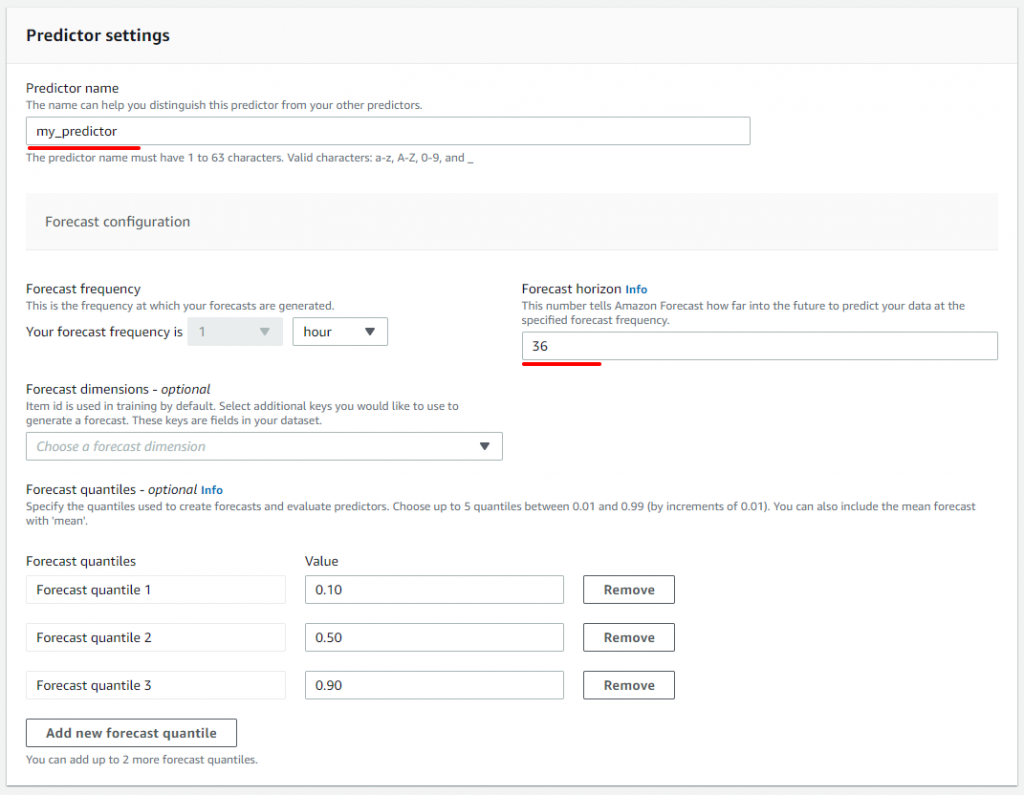This screenshot has width=1024, height=795.
Task: Click the Forecast frequency label
Action: click(84, 289)
